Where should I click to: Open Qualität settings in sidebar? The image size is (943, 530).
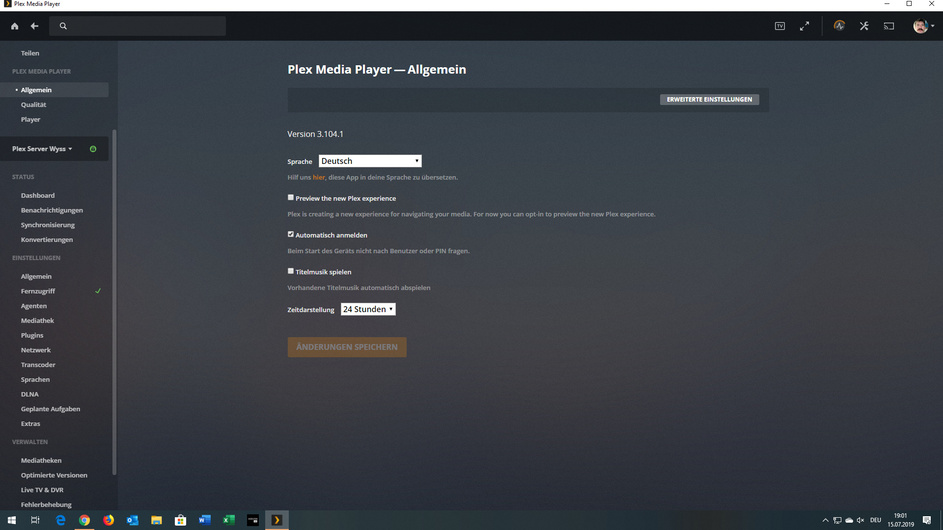tap(34, 105)
